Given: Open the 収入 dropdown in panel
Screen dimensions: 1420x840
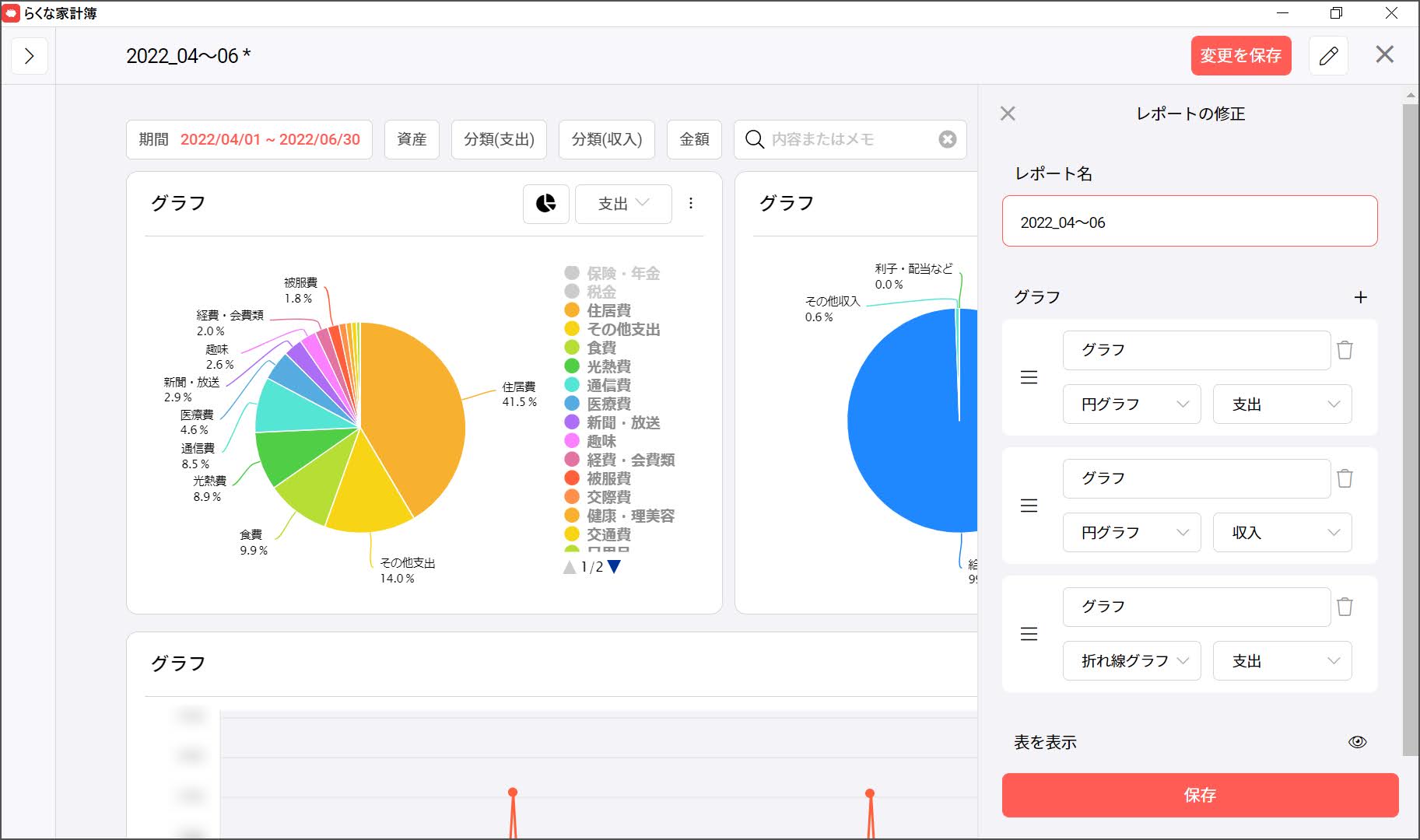Looking at the screenshot, I should click(x=1282, y=533).
